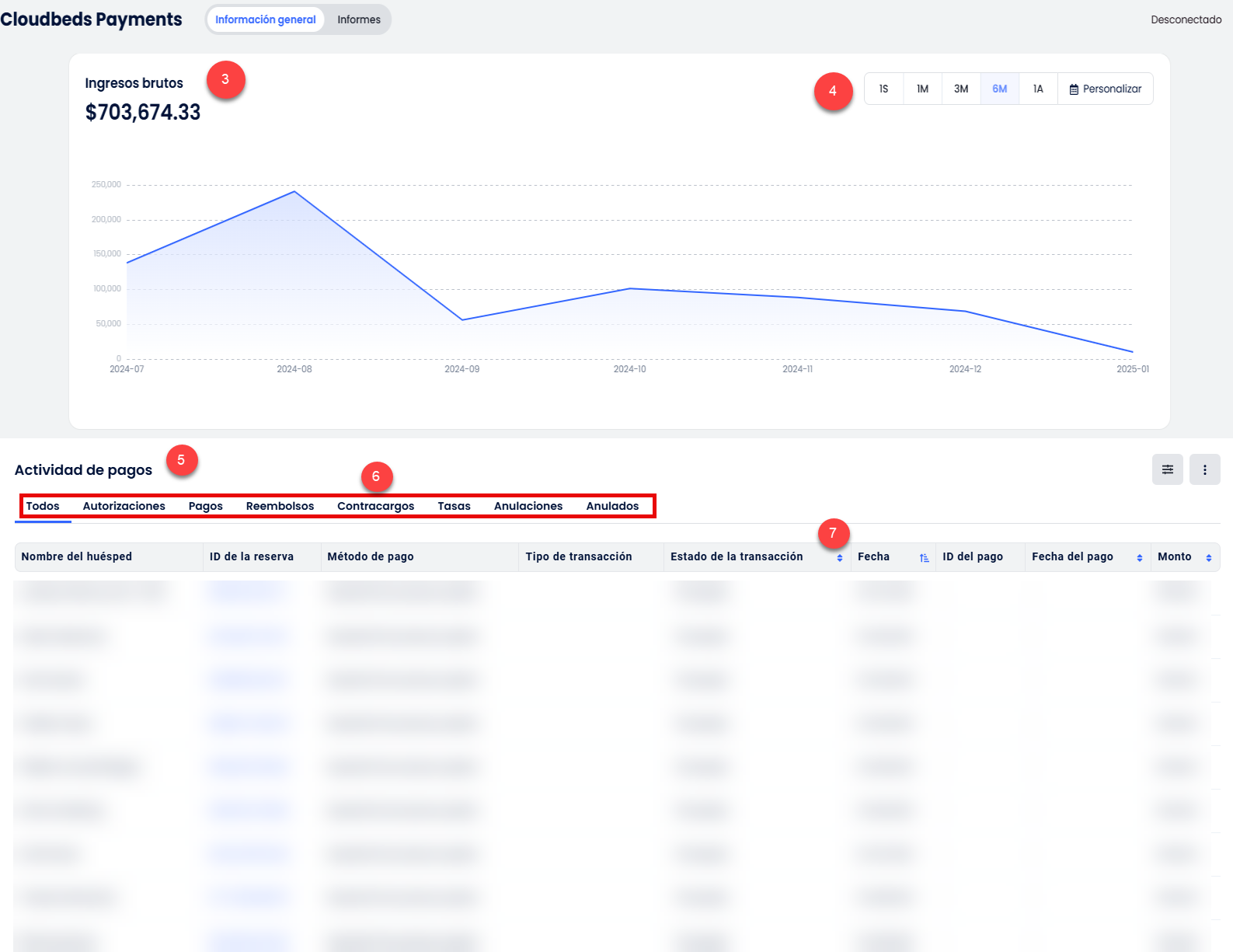Open the Reembolsos tab
1233x952 pixels.
click(280, 506)
